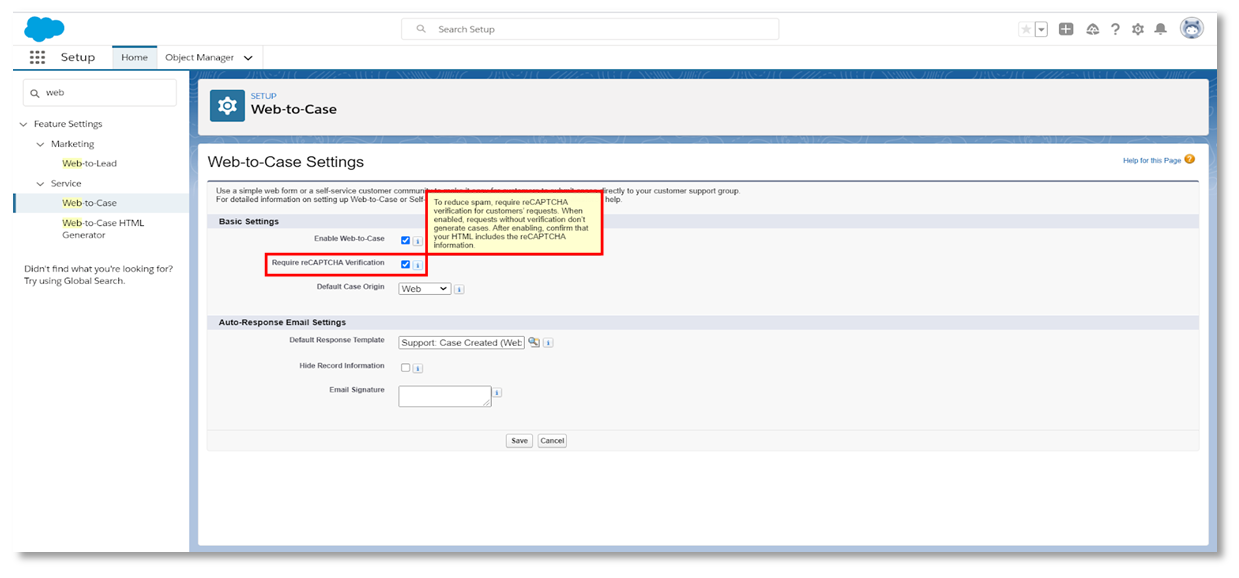Click the 'Auto-Response Email Settings' header
1239x578 pixels.
(282, 323)
